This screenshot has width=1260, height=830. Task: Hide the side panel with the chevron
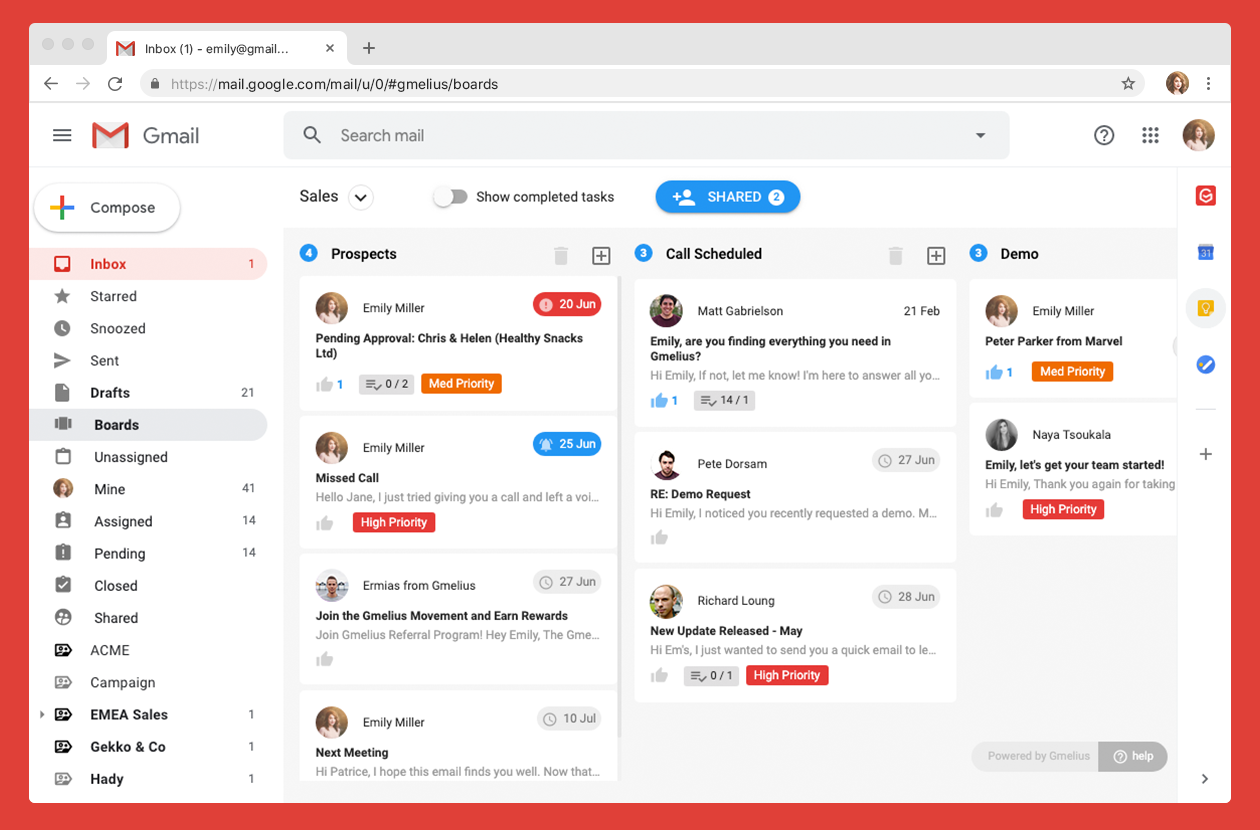click(1205, 779)
